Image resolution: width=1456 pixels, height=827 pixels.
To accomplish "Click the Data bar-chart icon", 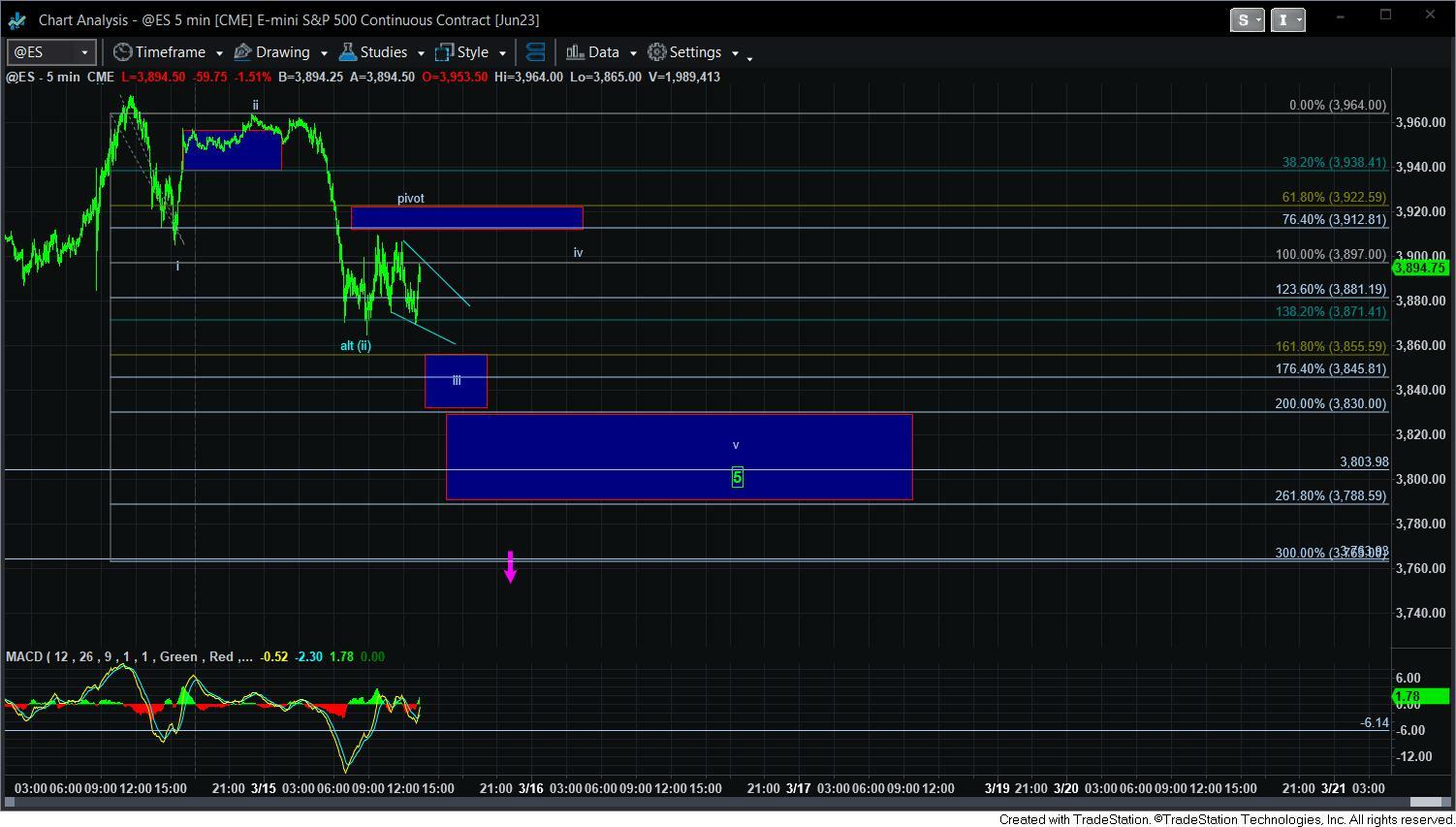I will tap(575, 52).
